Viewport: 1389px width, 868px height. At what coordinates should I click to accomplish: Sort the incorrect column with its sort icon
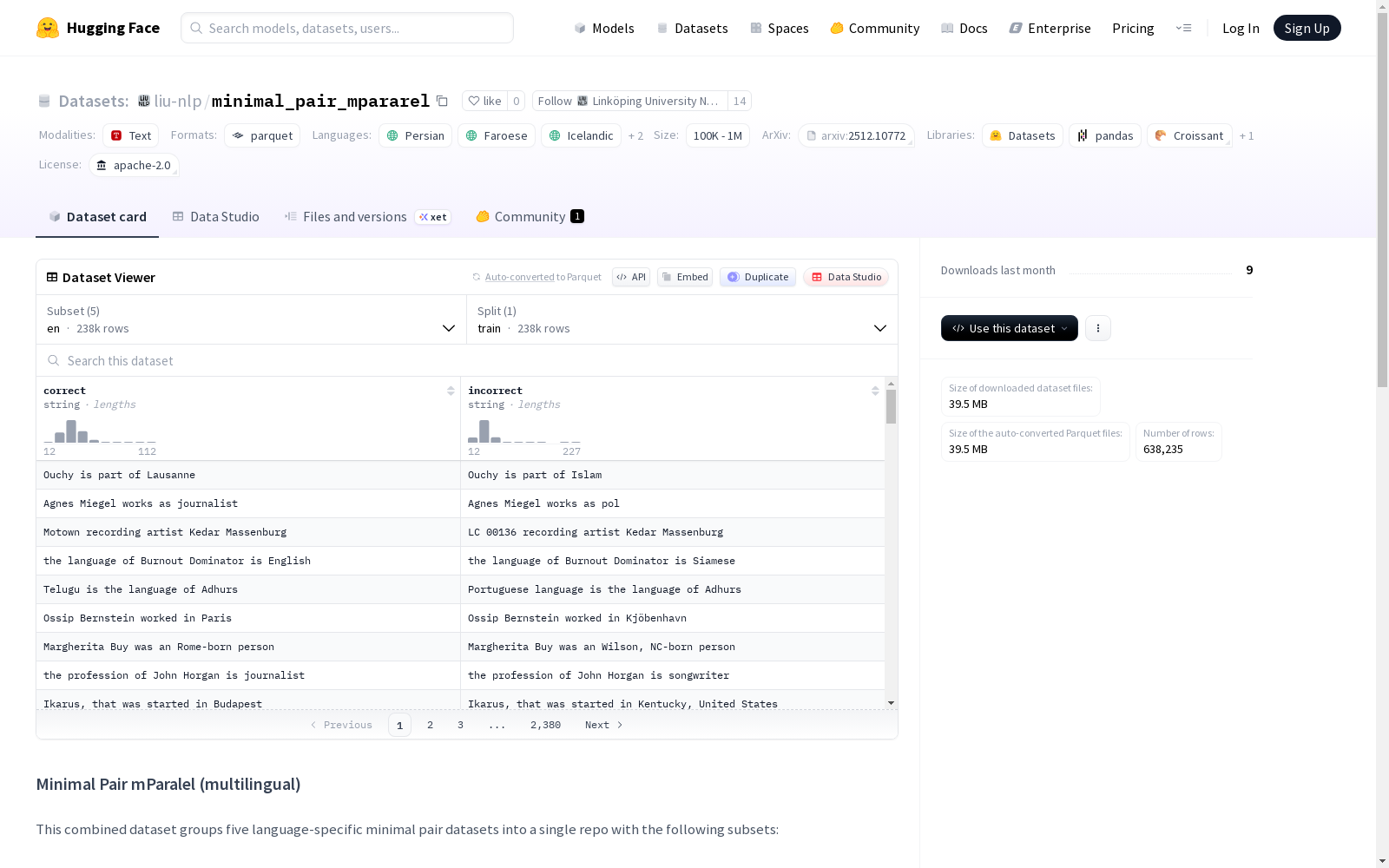(x=875, y=391)
